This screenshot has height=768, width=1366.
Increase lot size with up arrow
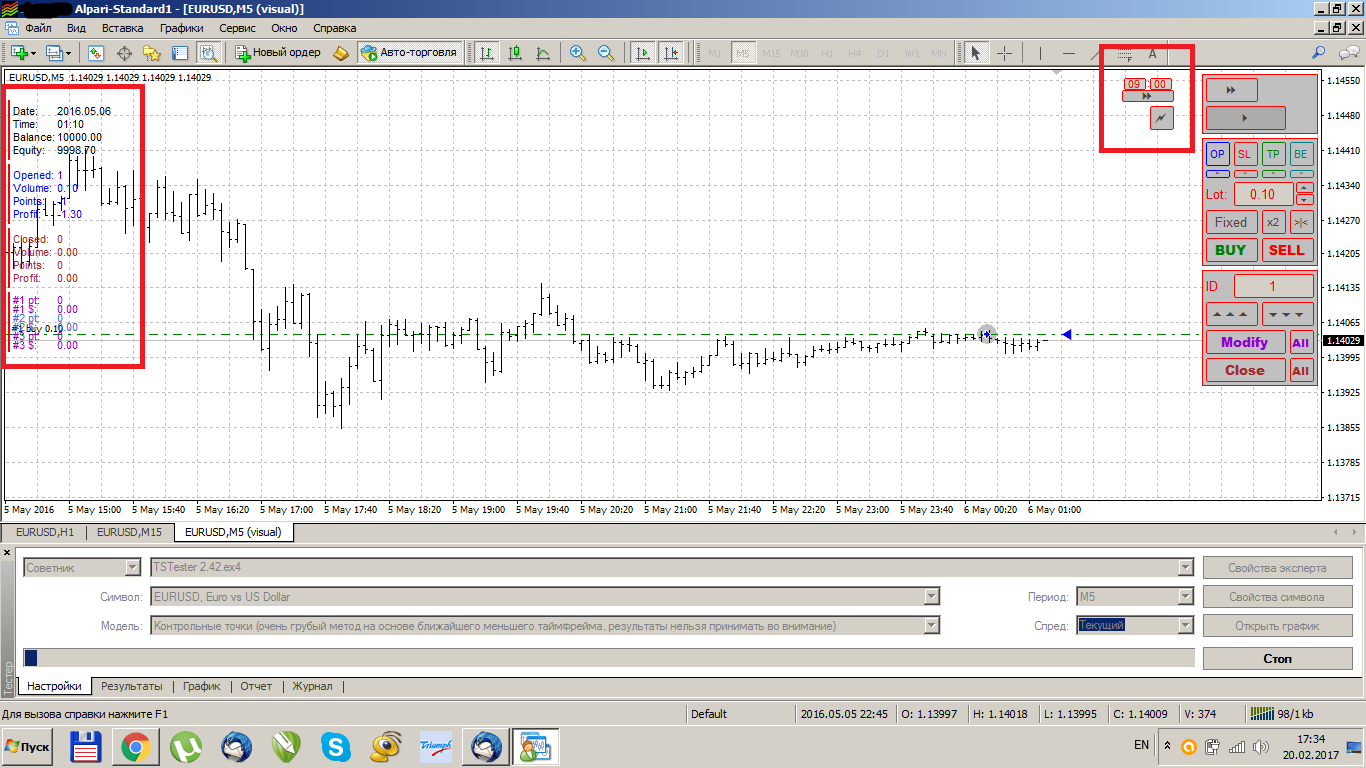click(x=1304, y=188)
